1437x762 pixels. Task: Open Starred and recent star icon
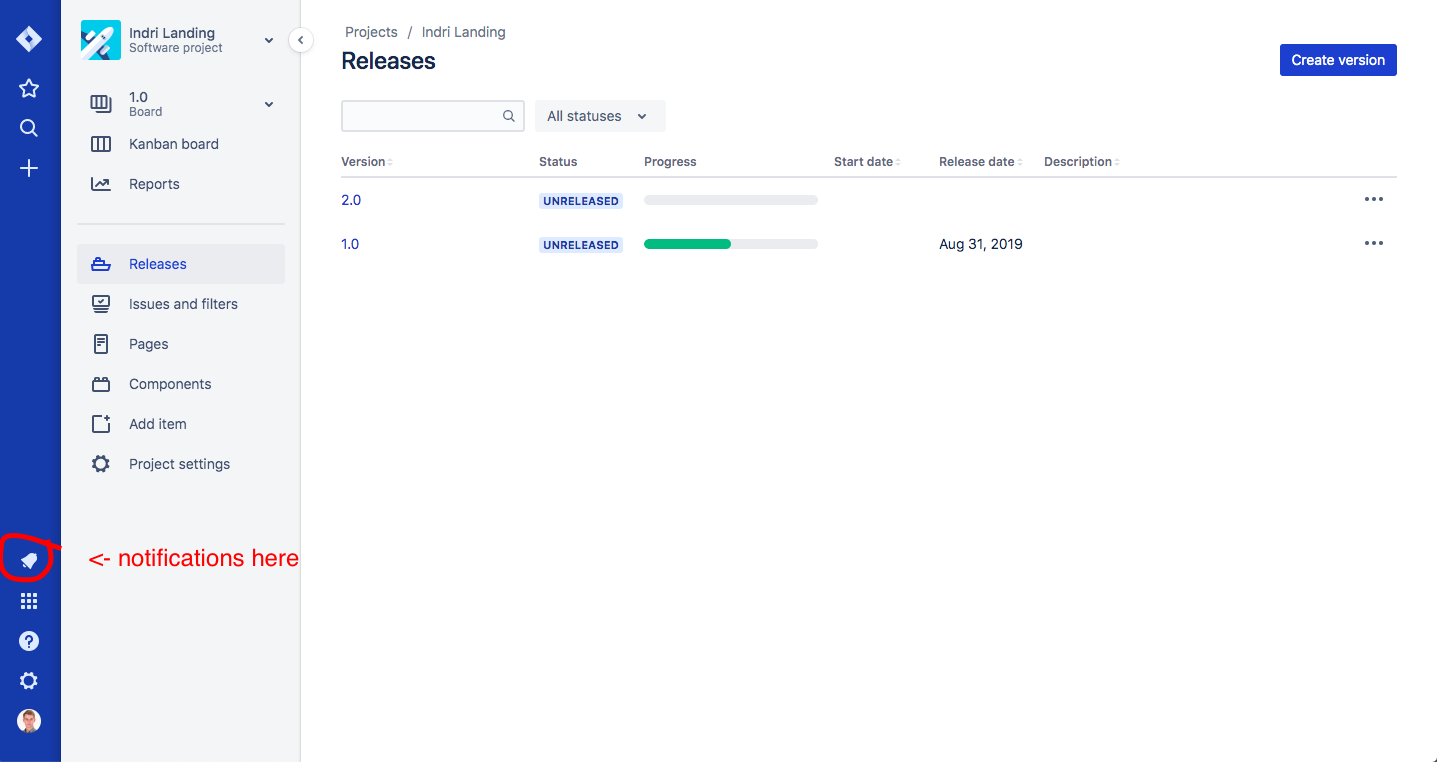(x=29, y=88)
